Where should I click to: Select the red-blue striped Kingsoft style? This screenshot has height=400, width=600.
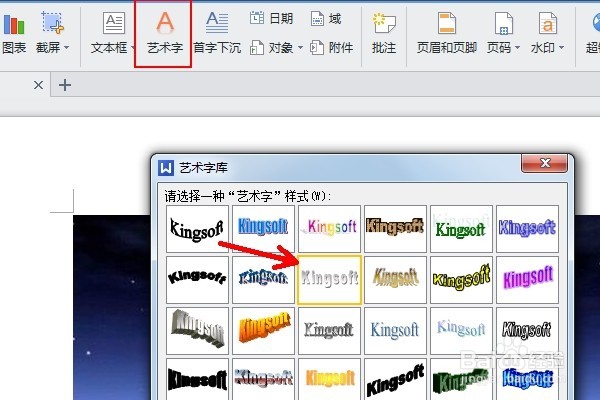pos(263,379)
